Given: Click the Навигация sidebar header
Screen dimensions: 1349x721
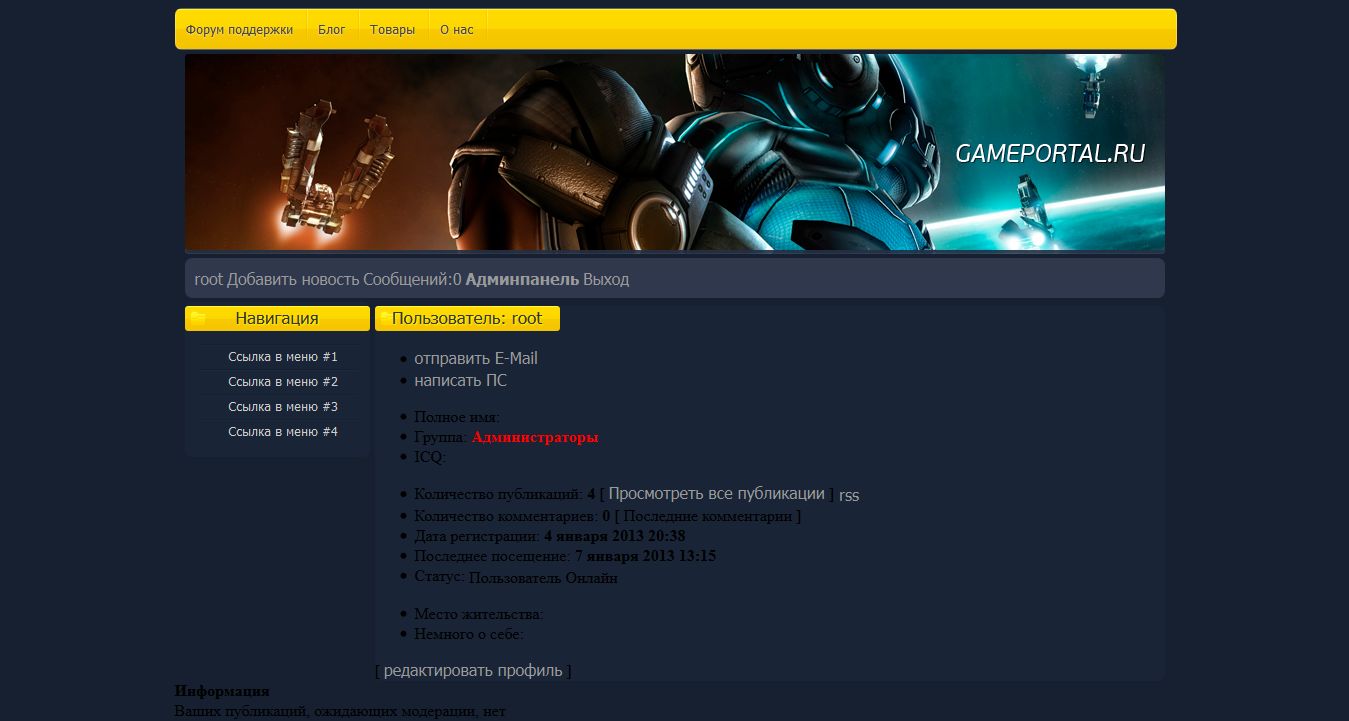Looking at the screenshot, I should [277, 319].
